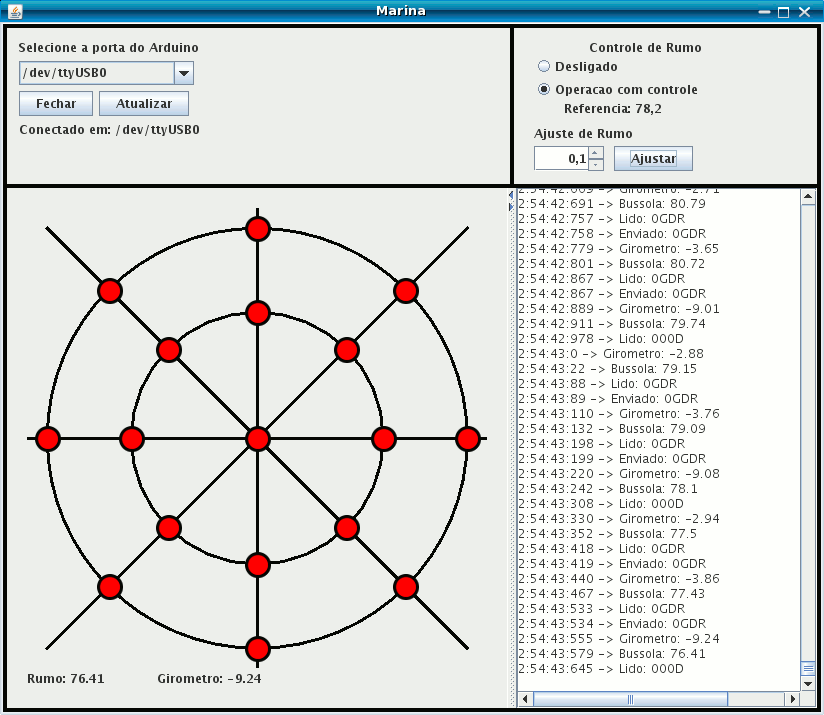Close the Marina window
This screenshot has height=715, width=824.
click(804, 12)
